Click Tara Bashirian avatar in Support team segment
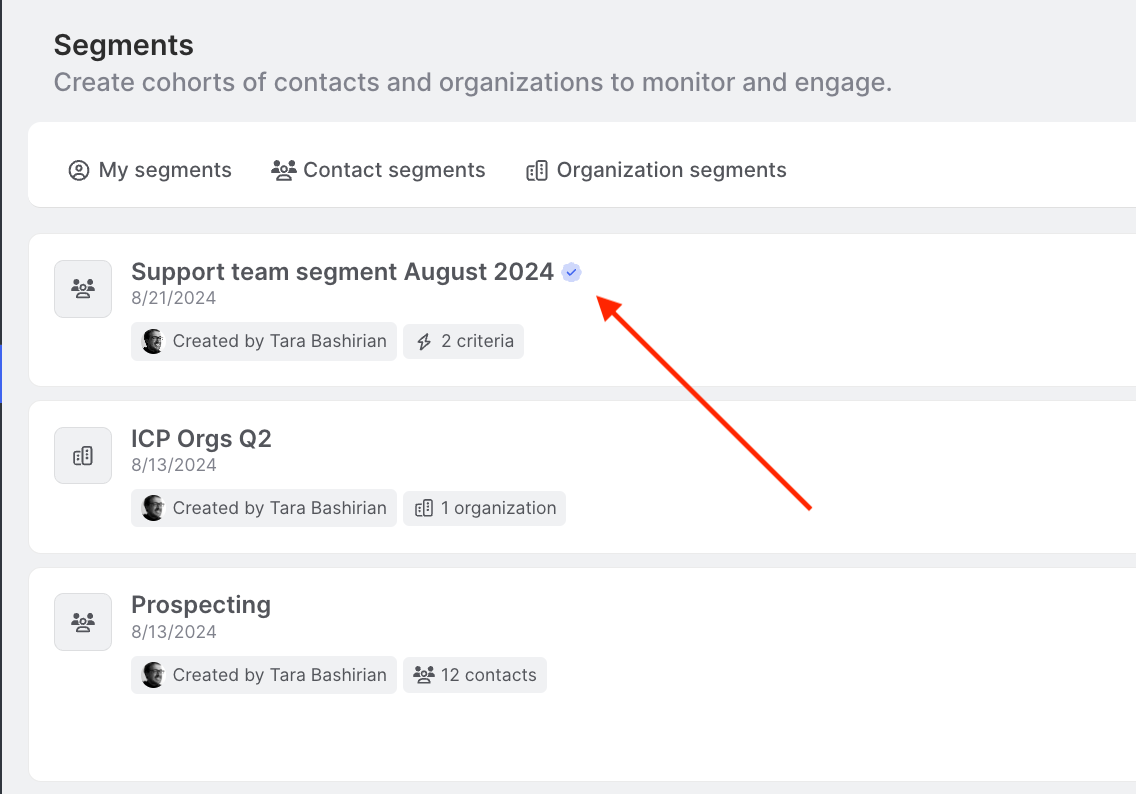Image resolution: width=1136 pixels, height=794 pixels. [x=153, y=341]
